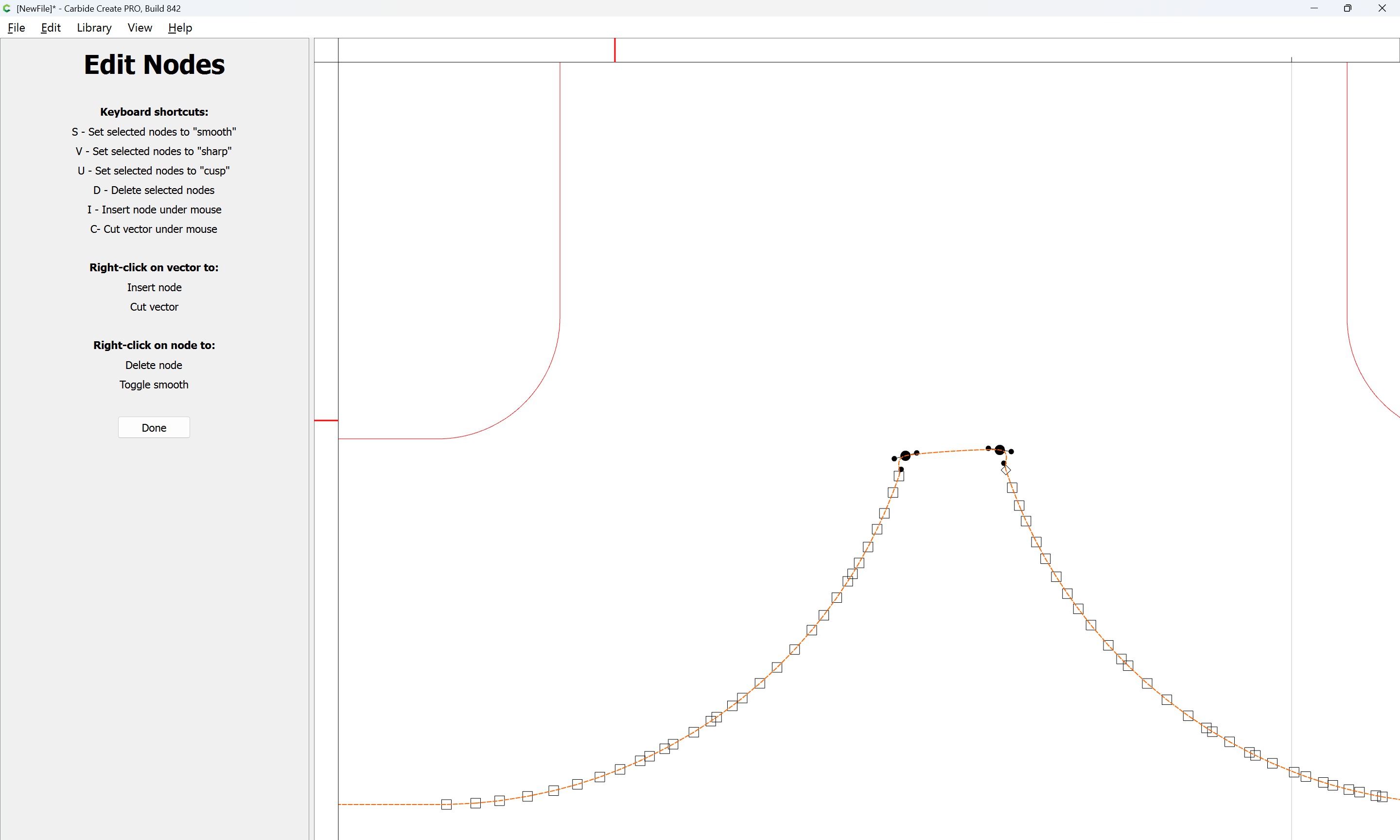Select the large black node at curve's top-right

999,450
